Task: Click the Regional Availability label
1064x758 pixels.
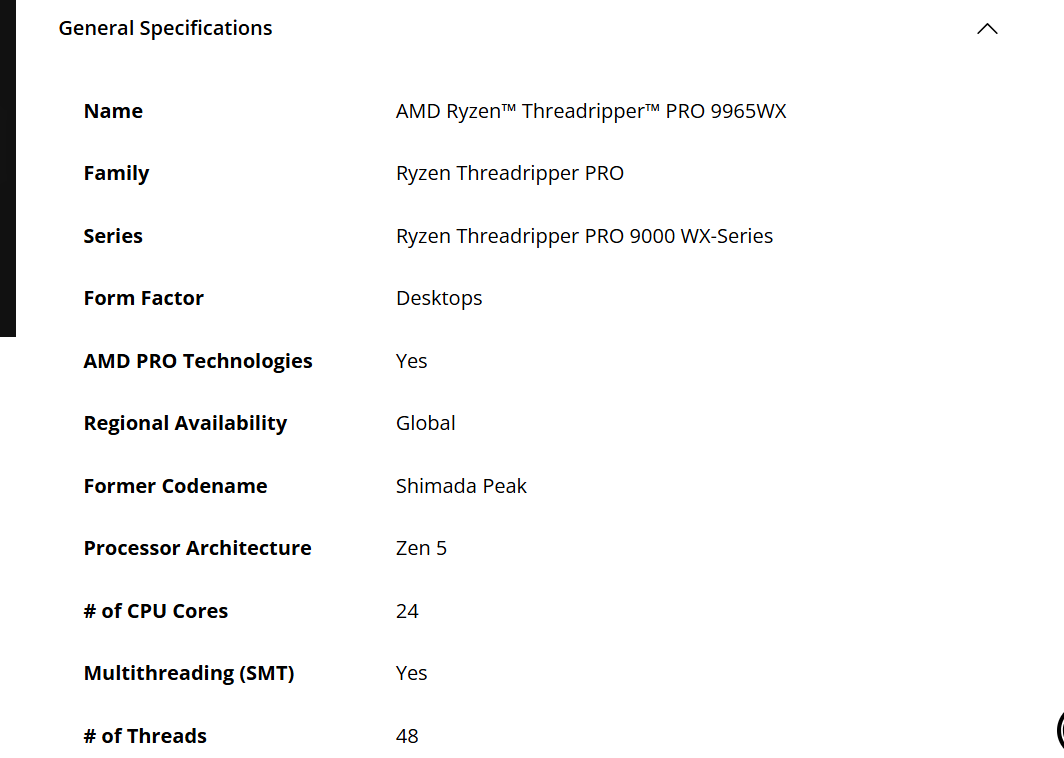Action: click(185, 423)
